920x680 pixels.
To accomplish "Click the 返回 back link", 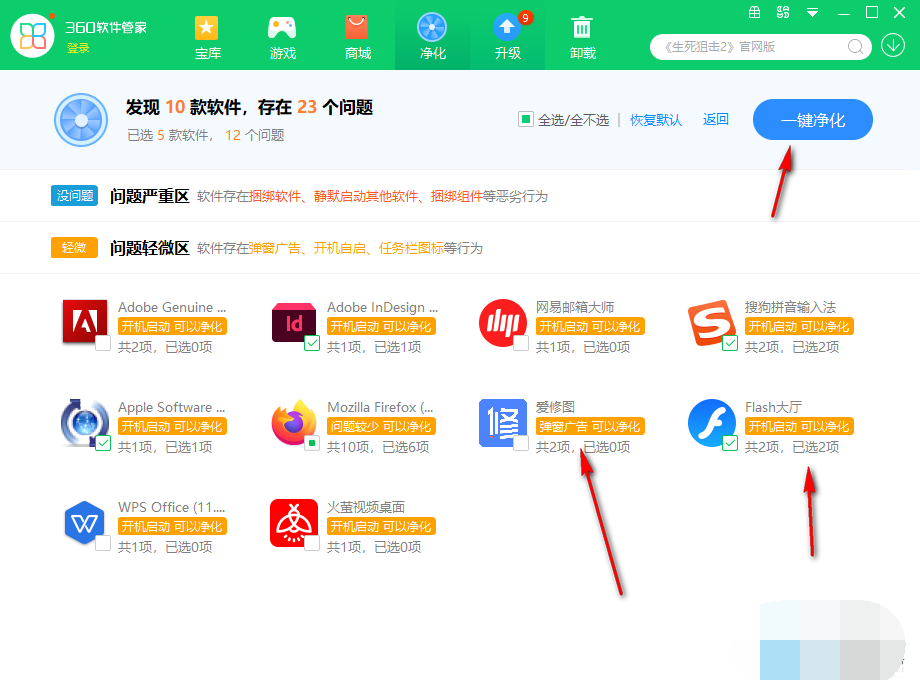I will 716,119.
